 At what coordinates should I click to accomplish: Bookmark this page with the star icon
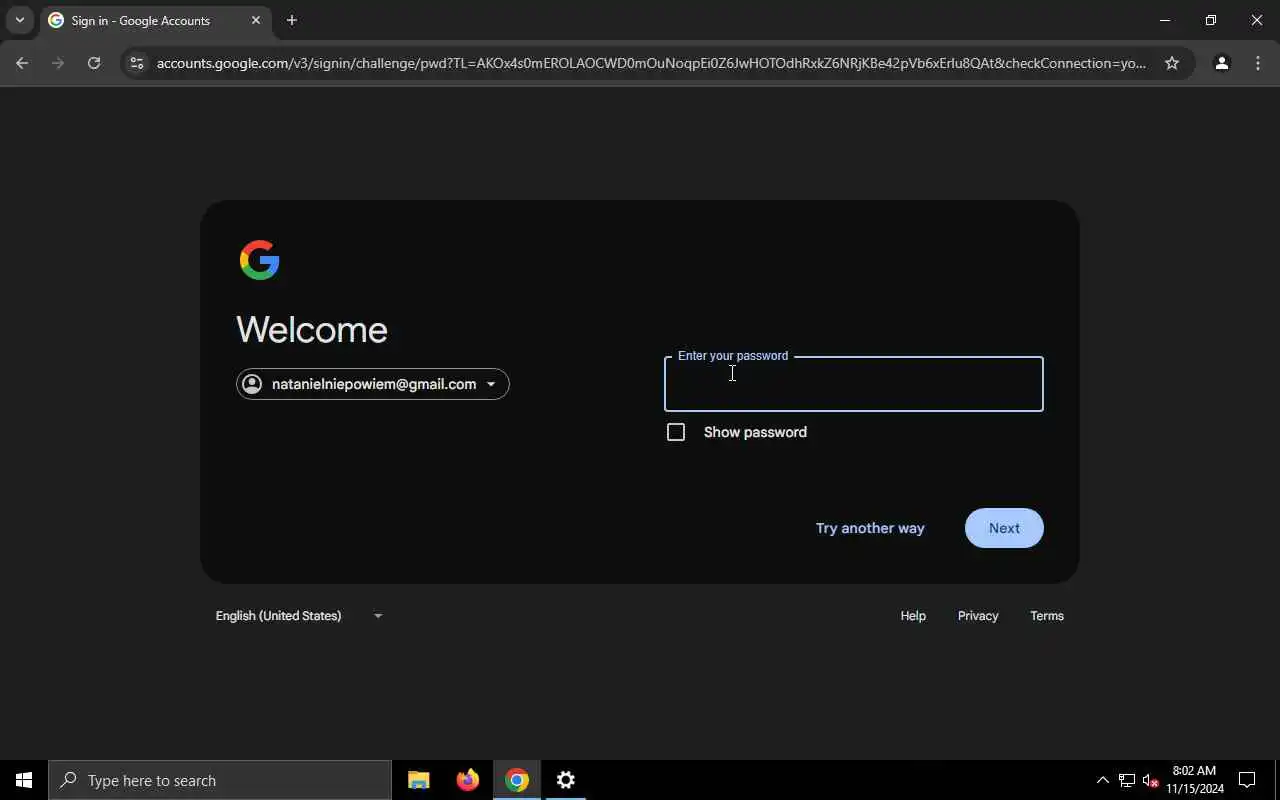(1172, 63)
